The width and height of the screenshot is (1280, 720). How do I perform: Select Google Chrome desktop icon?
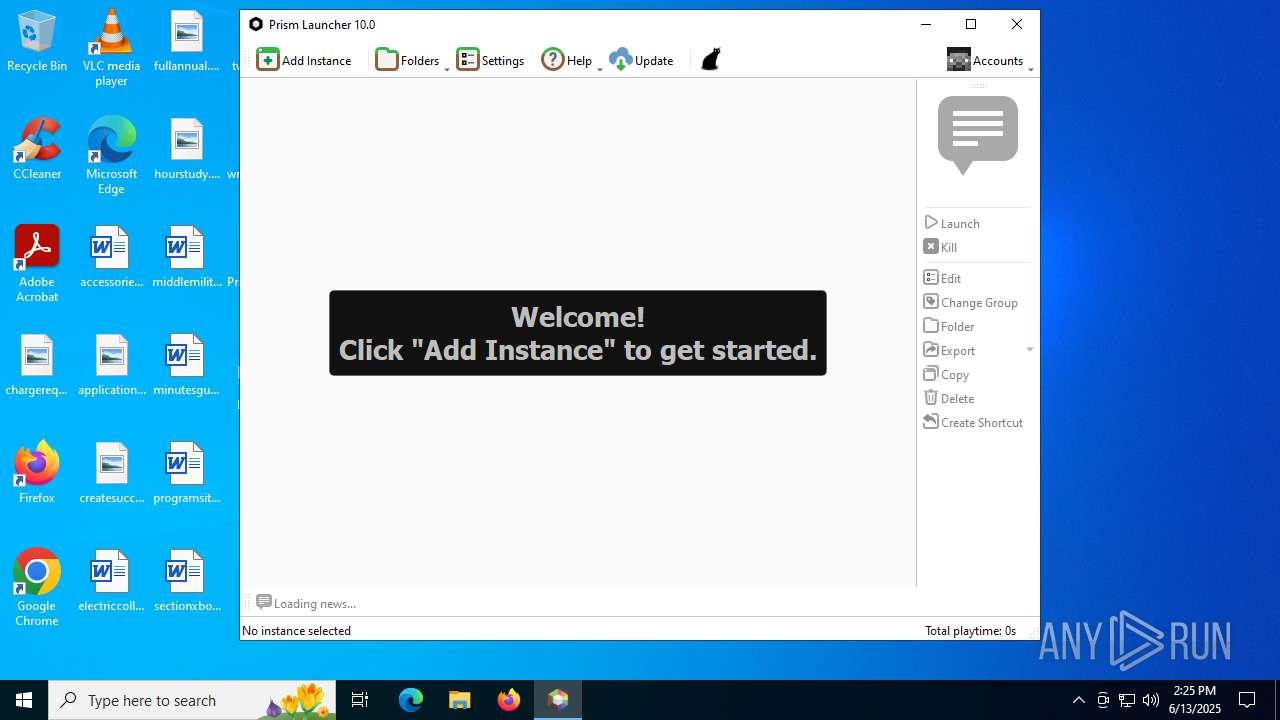click(x=37, y=587)
